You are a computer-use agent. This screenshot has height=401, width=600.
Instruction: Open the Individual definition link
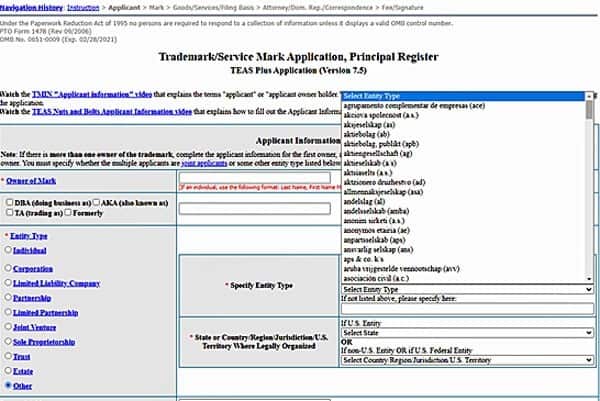pos(29,250)
